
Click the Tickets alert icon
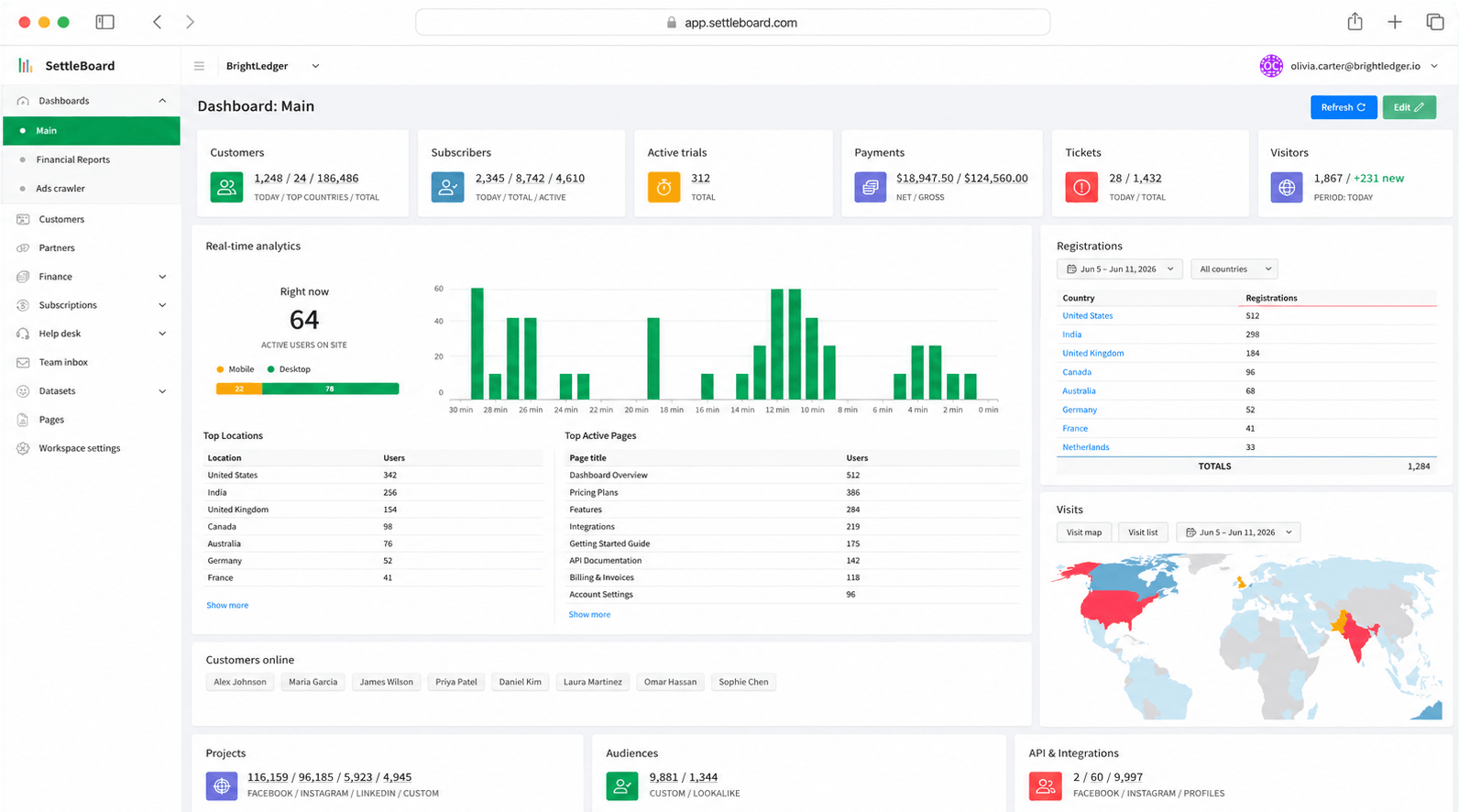[x=1081, y=187]
